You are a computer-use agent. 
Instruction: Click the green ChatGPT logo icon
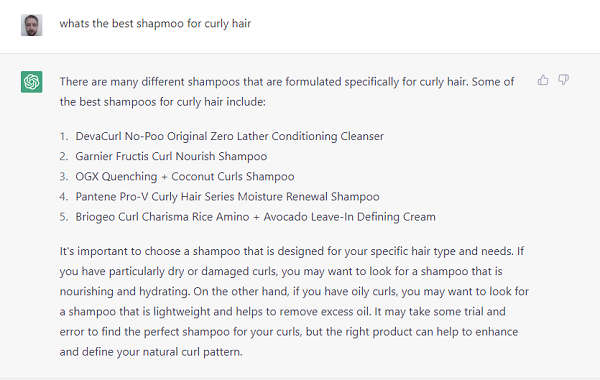pos(31,82)
